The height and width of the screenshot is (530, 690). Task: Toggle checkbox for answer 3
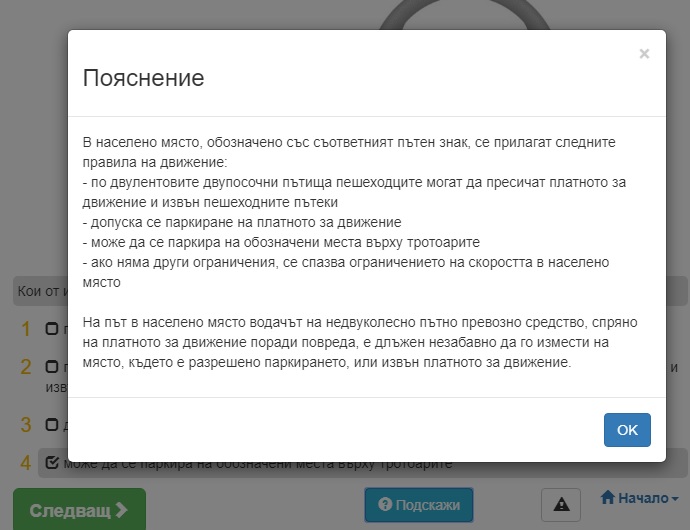(52, 424)
